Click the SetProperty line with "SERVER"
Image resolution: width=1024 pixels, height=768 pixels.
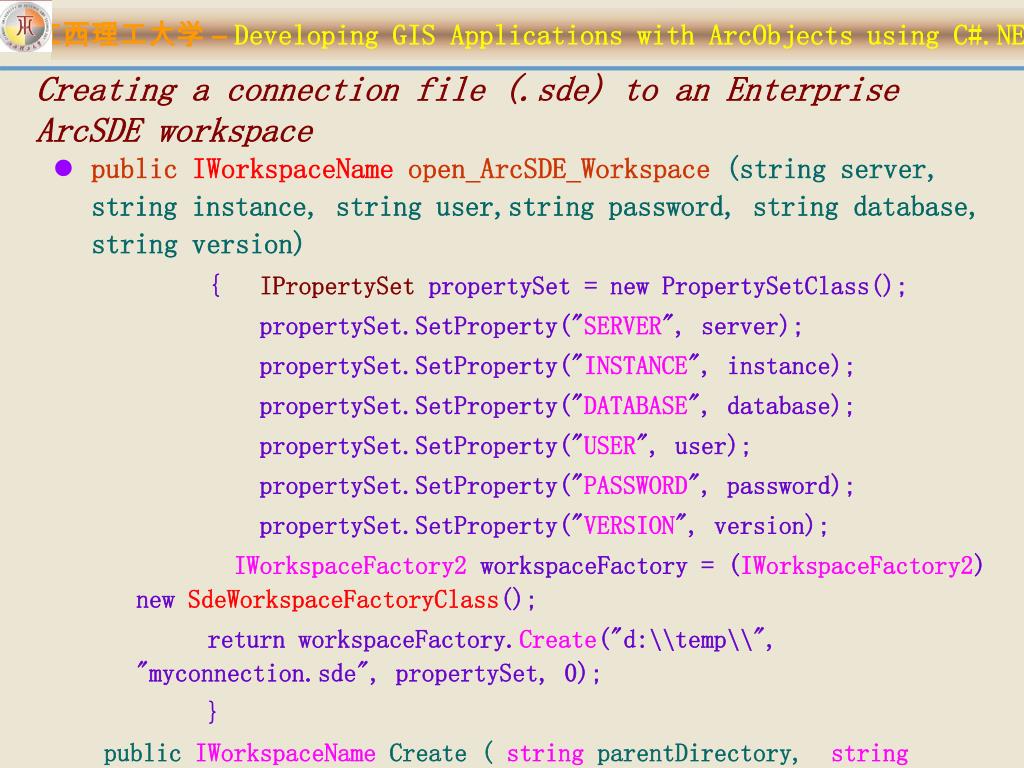pos(530,326)
